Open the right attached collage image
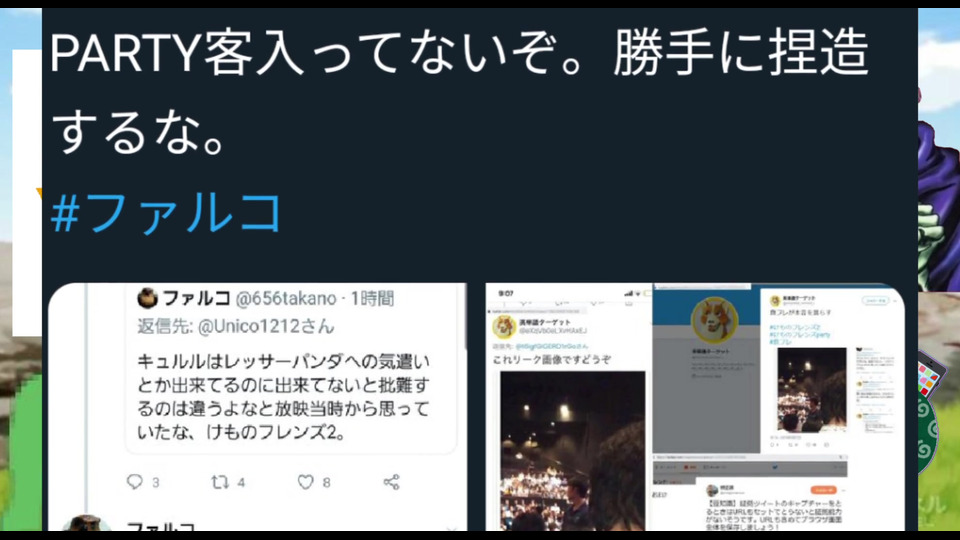 [x=695, y=407]
